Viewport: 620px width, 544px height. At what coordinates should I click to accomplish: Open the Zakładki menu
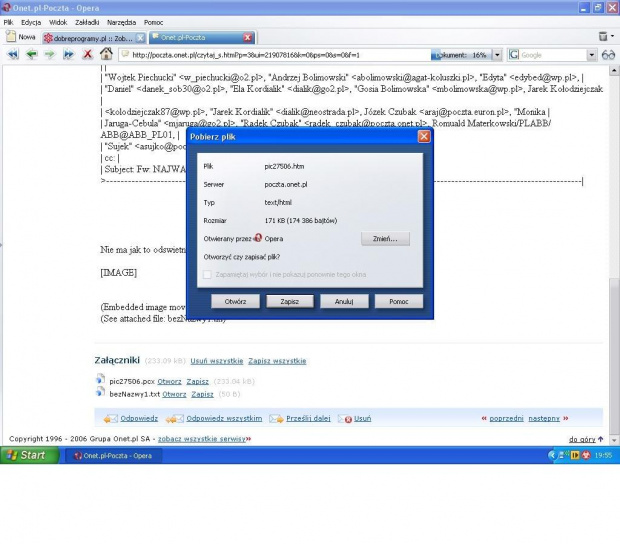[x=87, y=23]
